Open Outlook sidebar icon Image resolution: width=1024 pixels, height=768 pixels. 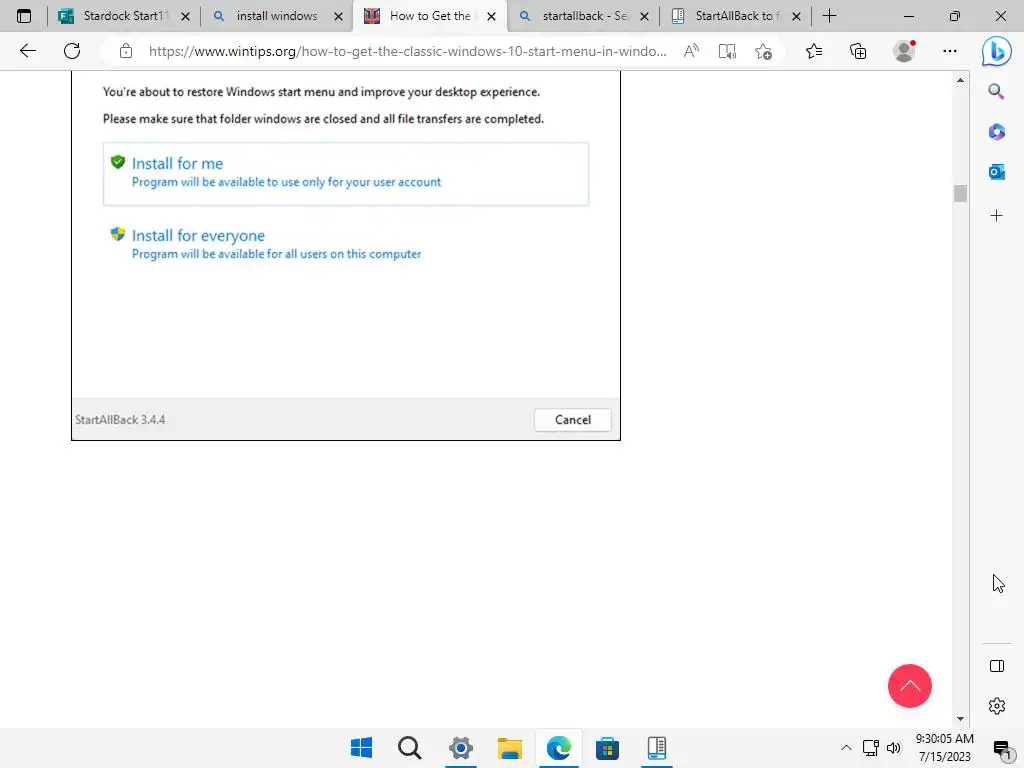point(997,172)
